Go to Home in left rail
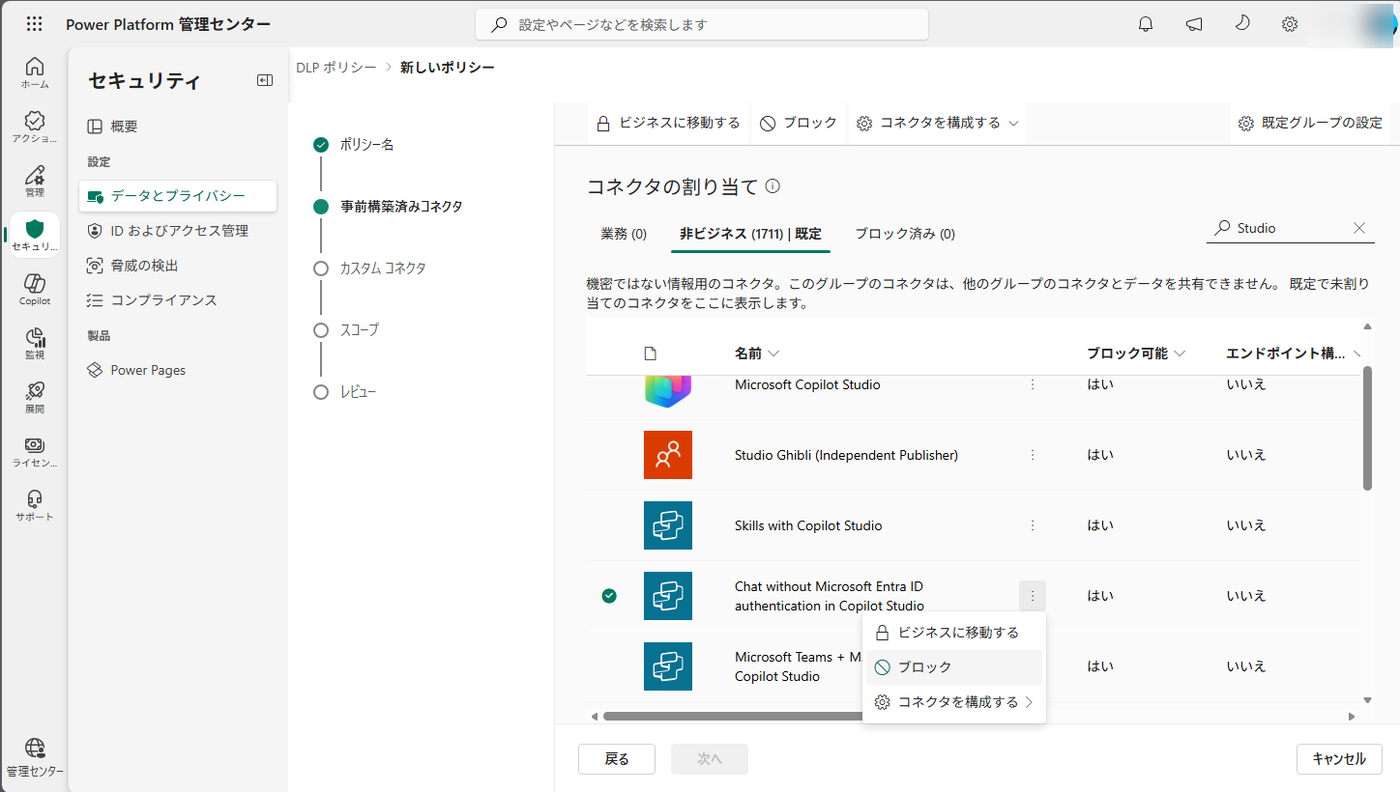This screenshot has width=1400, height=792. [x=34, y=73]
